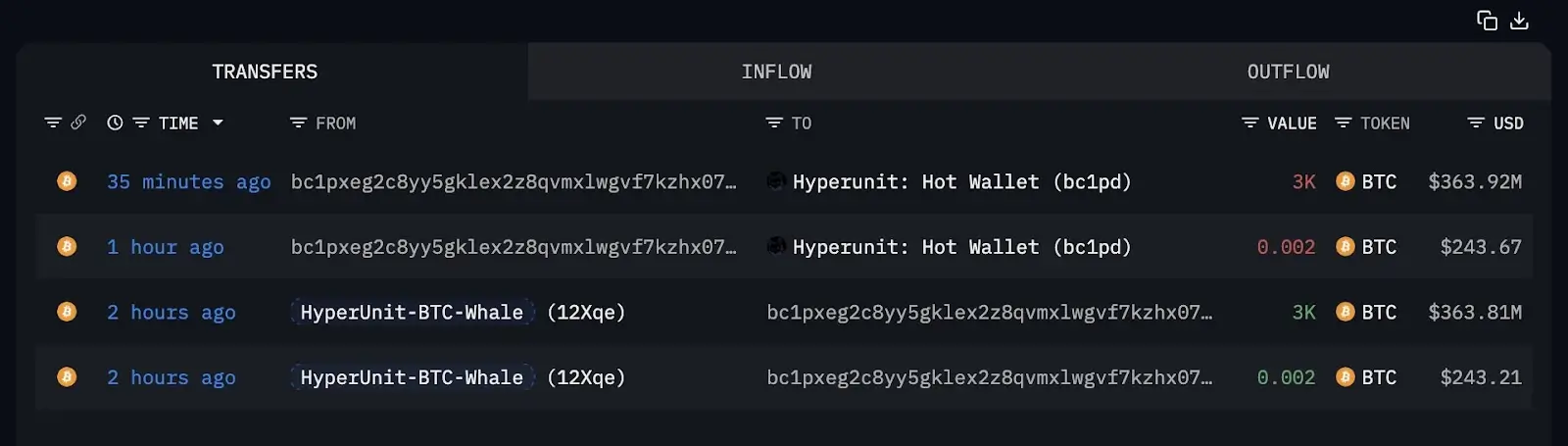Expand the TIME sort dropdown arrow
The width and height of the screenshot is (1568, 446).
[x=218, y=123]
